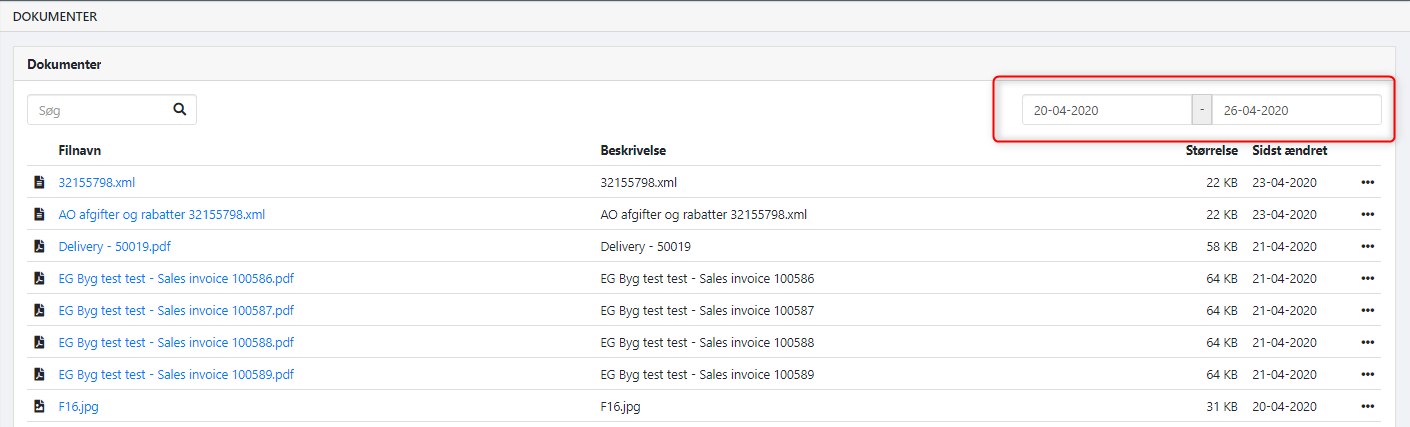Screen dimensions: 1410x427
Task: Click the Søg search input field
Action: coord(98,110)
